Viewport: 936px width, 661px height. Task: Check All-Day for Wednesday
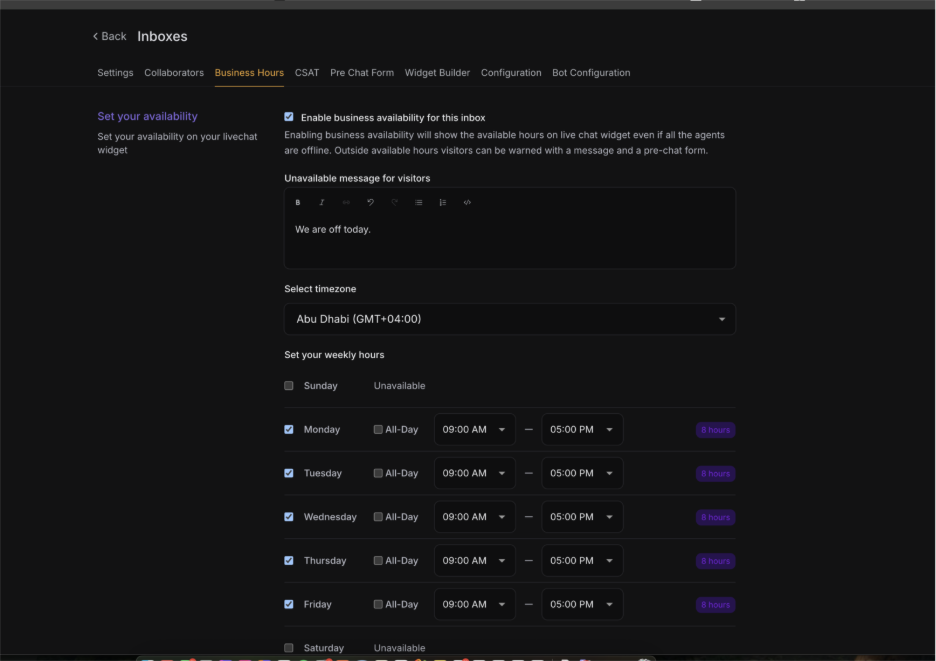[x=378, y=516]
